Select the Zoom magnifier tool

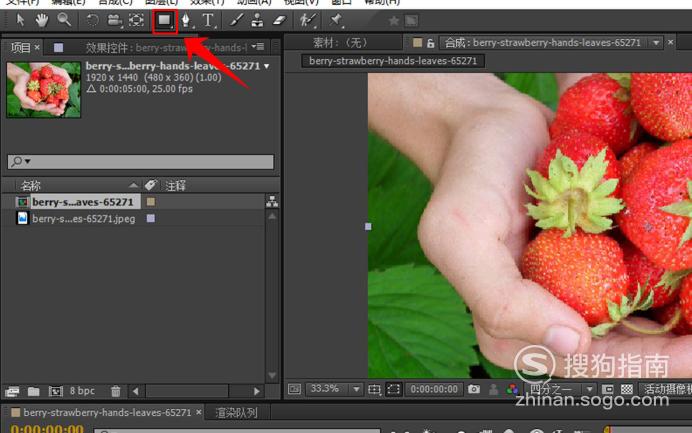pyautogui.click(x=64, y=20)
